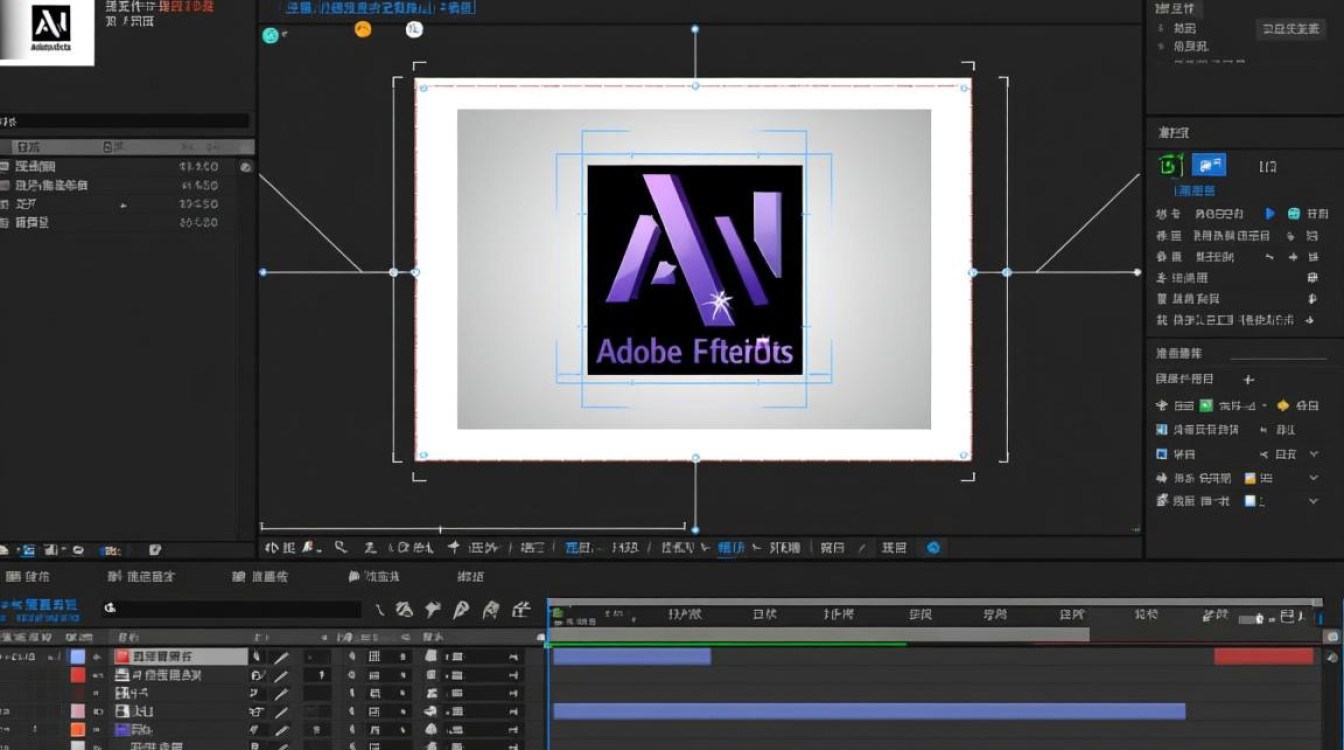This screenshot has width=1344, height=750.
Task: Select the long blue clip in the timeline
Action: click(869, 711)
